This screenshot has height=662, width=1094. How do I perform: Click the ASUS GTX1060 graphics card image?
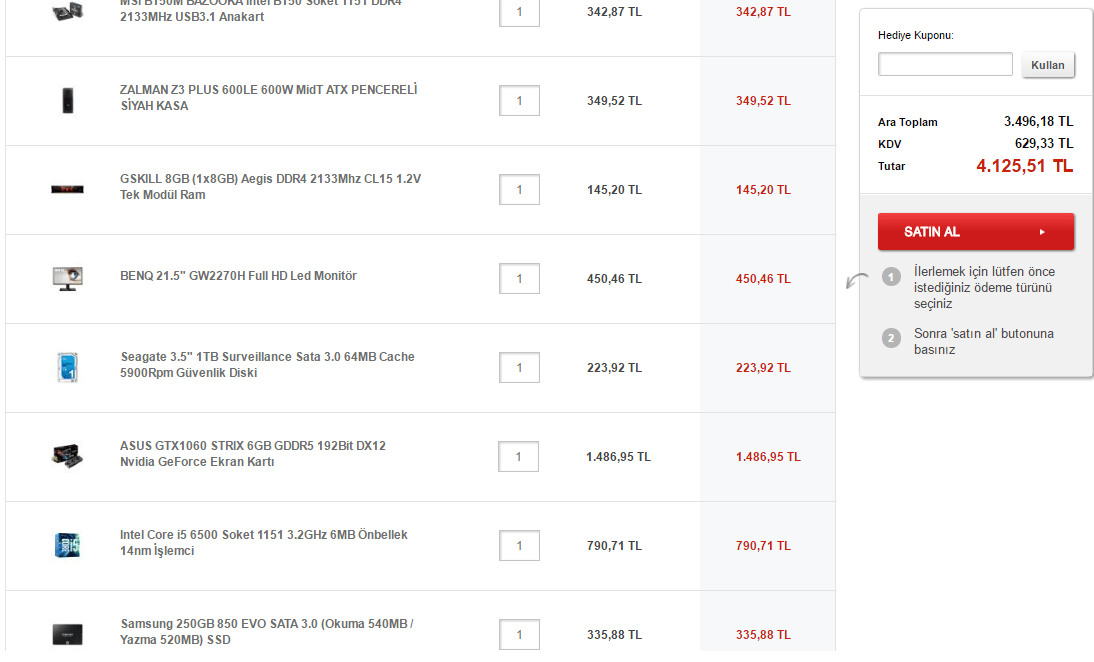pos(67,456)
